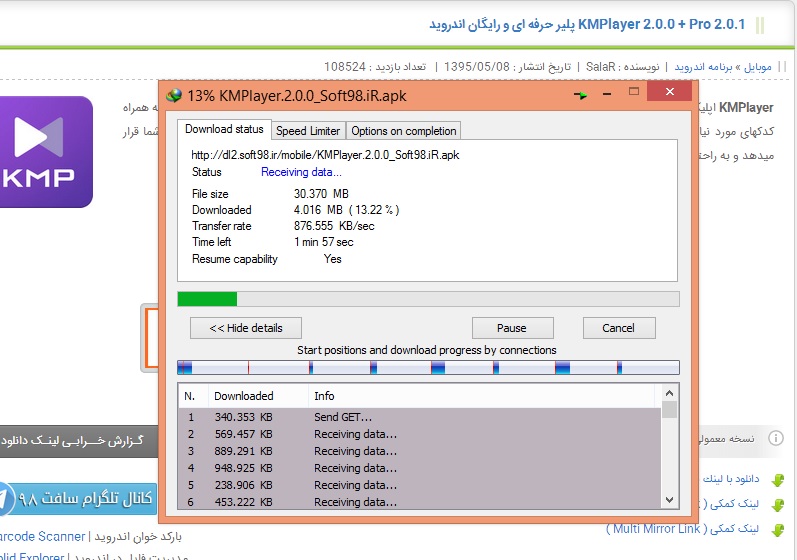Select the Download status tab

[x=224, y=130]
